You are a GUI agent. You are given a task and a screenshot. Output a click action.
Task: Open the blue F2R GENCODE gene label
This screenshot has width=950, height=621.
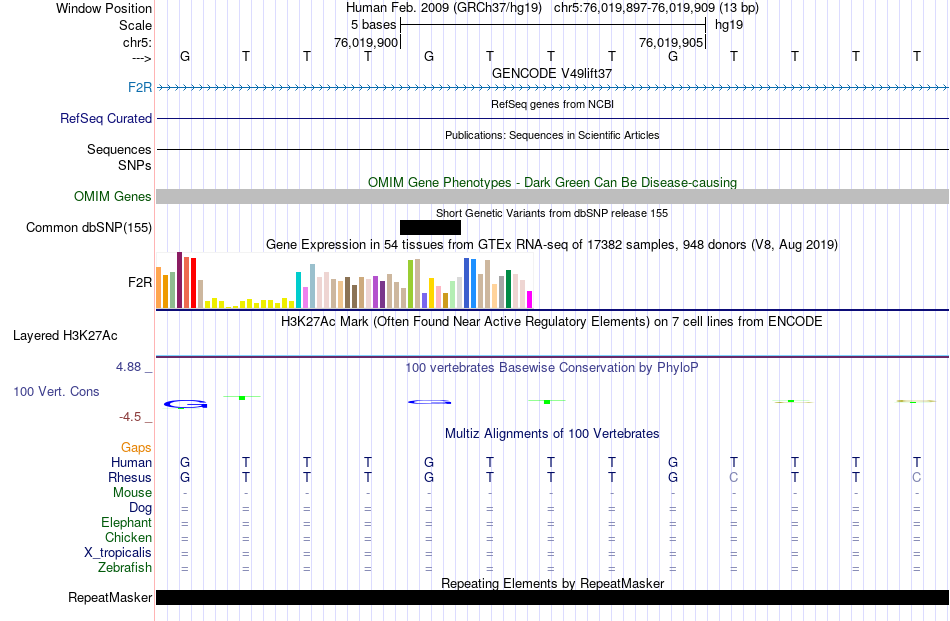pos(140,87)
